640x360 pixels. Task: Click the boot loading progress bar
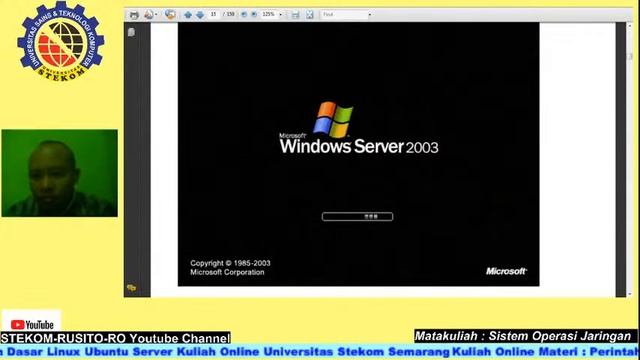358,216
